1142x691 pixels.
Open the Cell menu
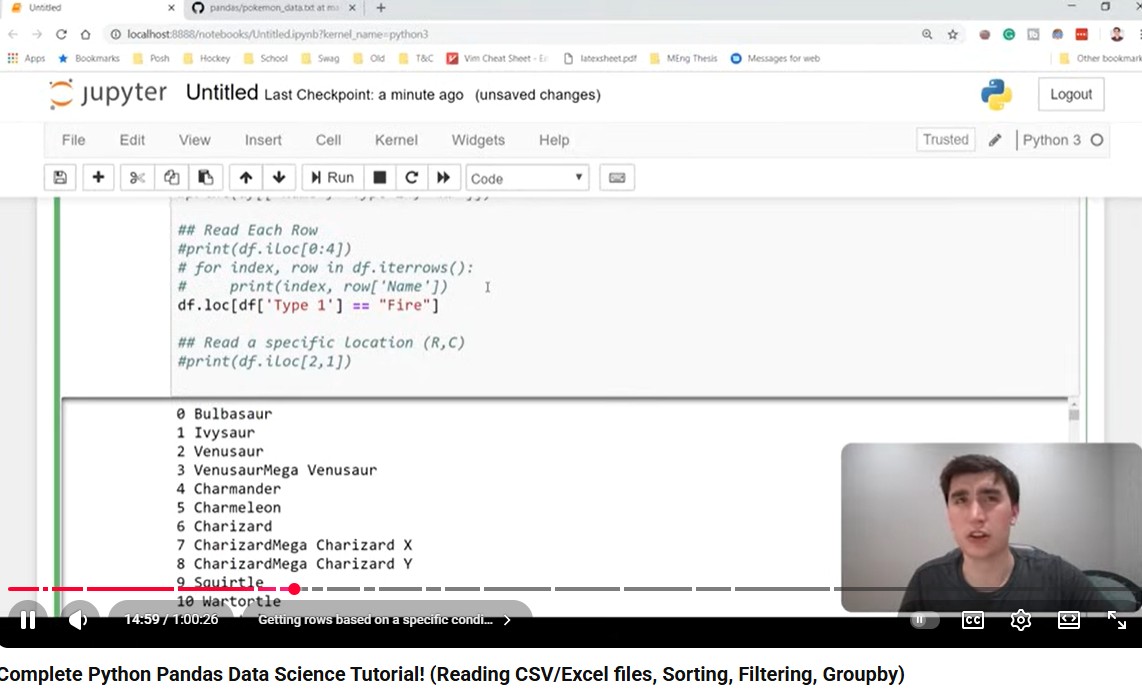[x=328, y=140]
